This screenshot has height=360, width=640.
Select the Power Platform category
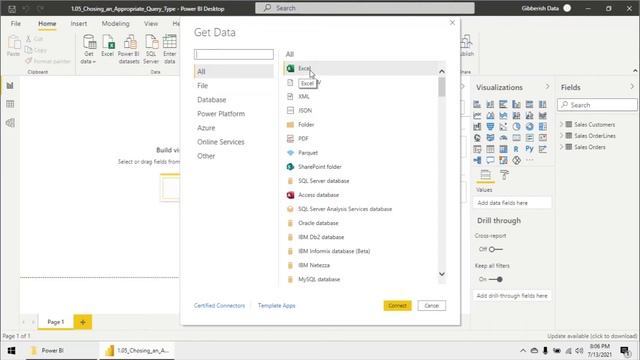click(x=221, y=113)
